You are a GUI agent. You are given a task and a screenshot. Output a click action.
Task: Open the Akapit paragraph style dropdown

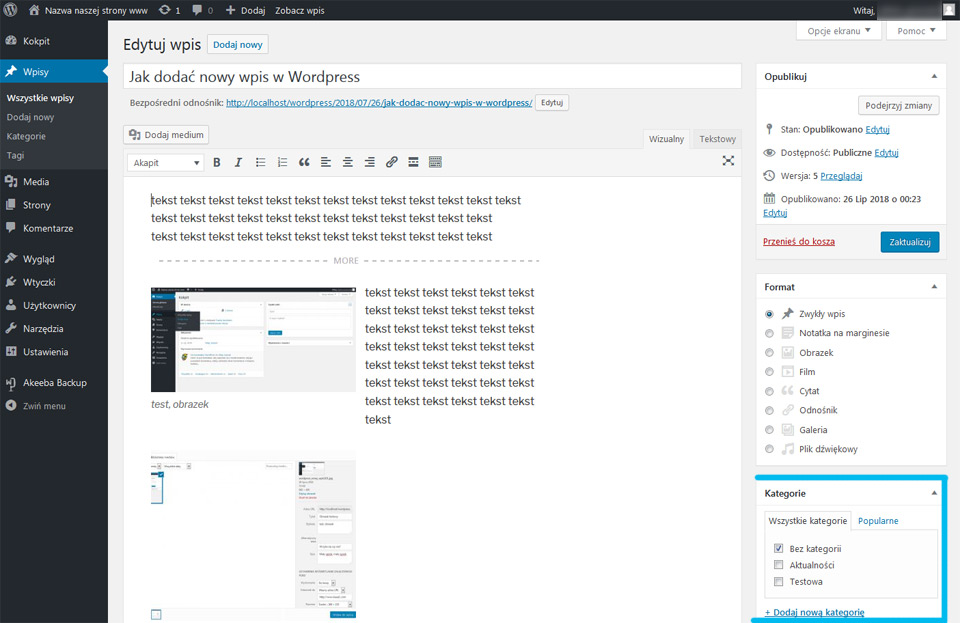[x=166, y=163]
